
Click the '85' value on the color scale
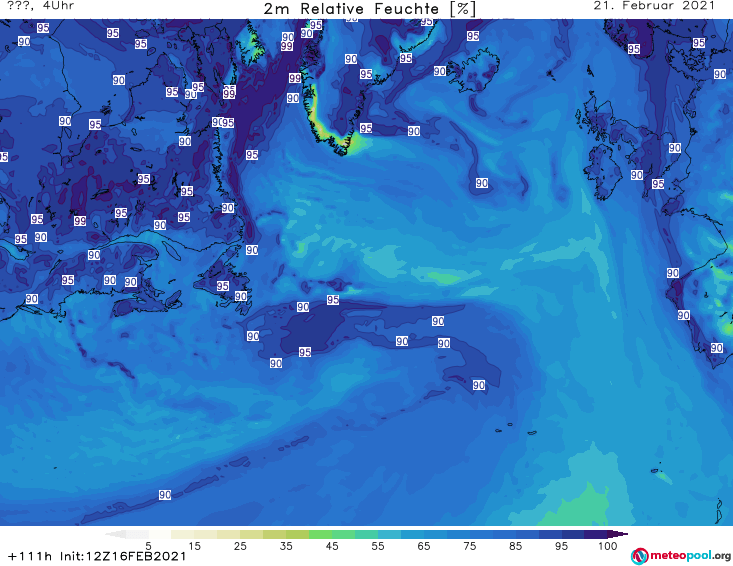coord(515,546)
